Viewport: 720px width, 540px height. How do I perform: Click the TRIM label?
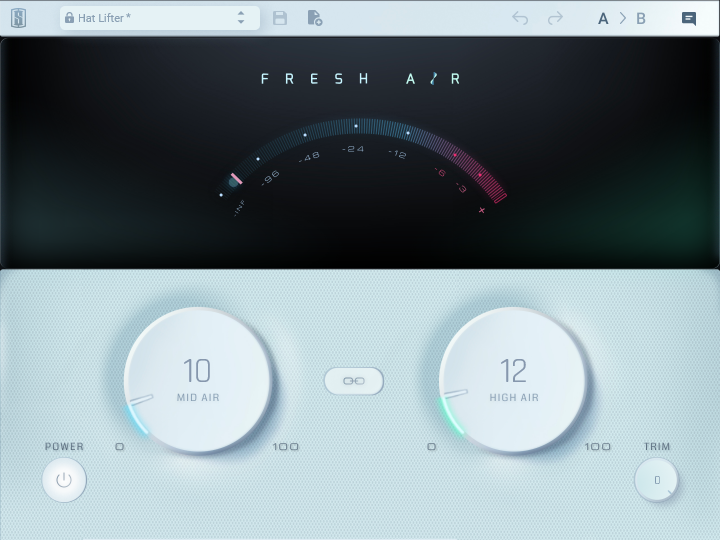(x=657, y=446)
